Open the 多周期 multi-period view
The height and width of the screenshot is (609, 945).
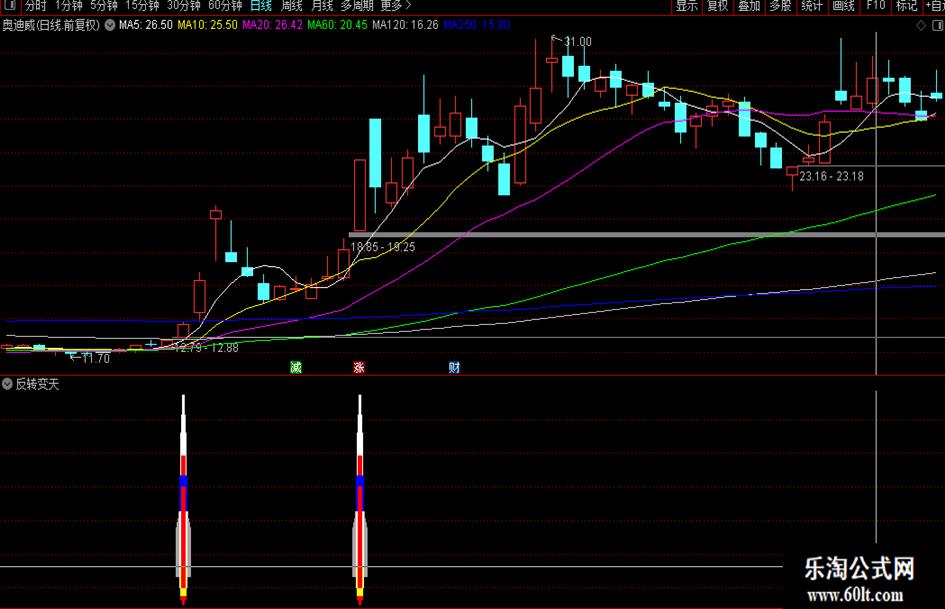coord(357,5)
